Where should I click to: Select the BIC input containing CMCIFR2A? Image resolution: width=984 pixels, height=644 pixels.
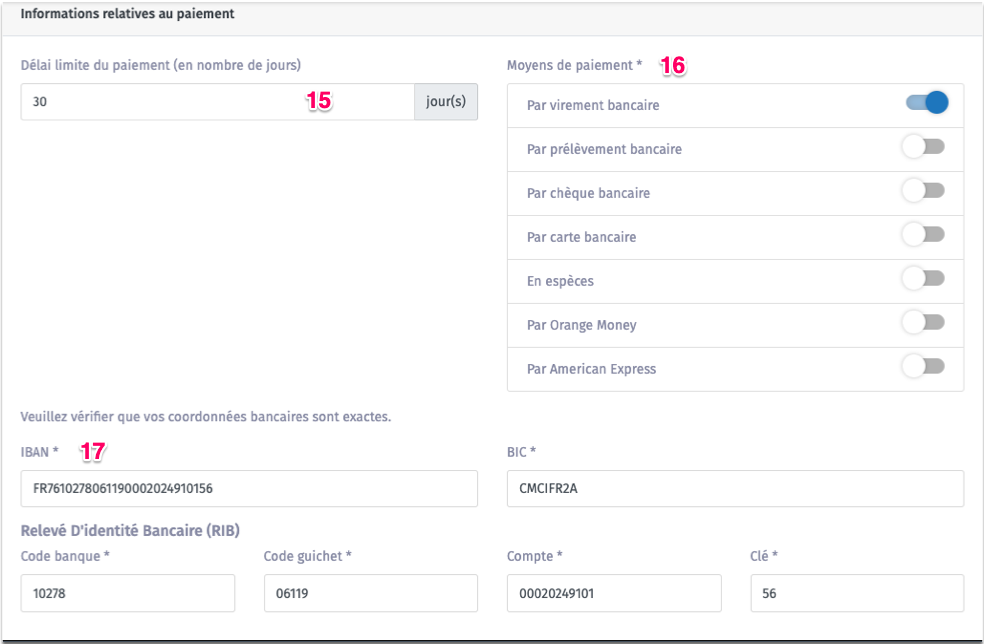click(x=735, y=489)
